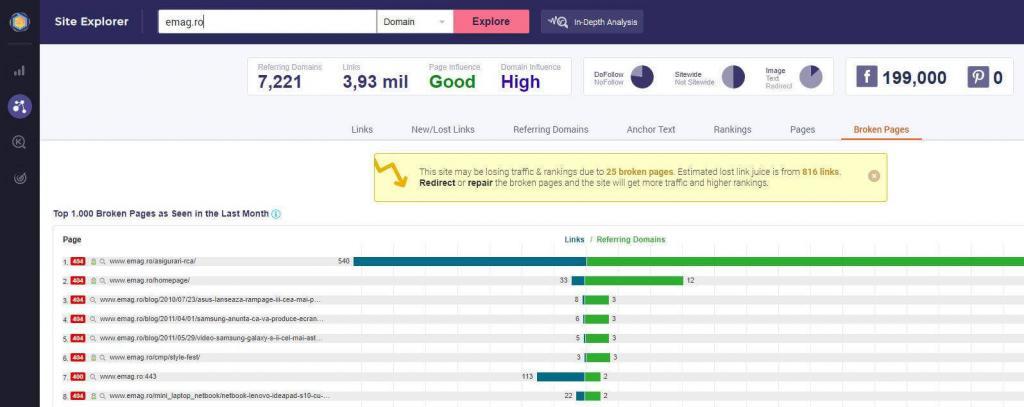Viewport: 1024px width, 407px height.
Task: Switch to the Links tab
Action: (x=362, y=129)
